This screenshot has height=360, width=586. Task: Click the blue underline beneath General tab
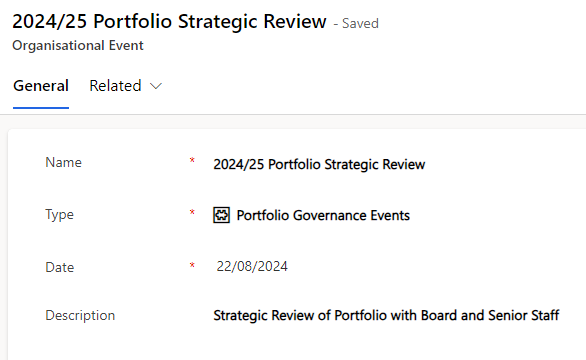pyautogui.click(x=41, y=108)
